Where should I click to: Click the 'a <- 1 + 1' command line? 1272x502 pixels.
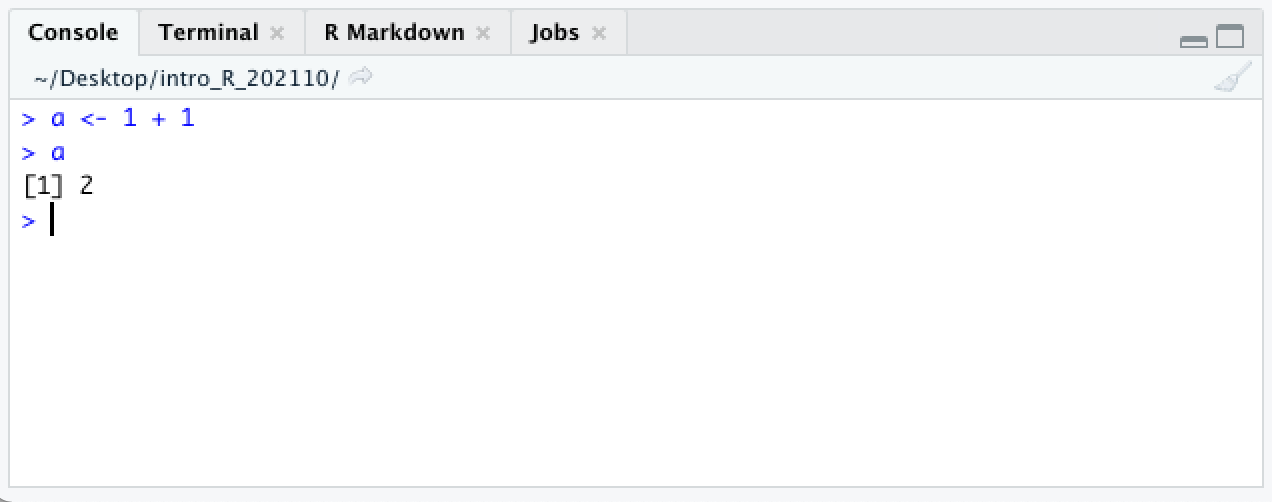click(122, 119)
